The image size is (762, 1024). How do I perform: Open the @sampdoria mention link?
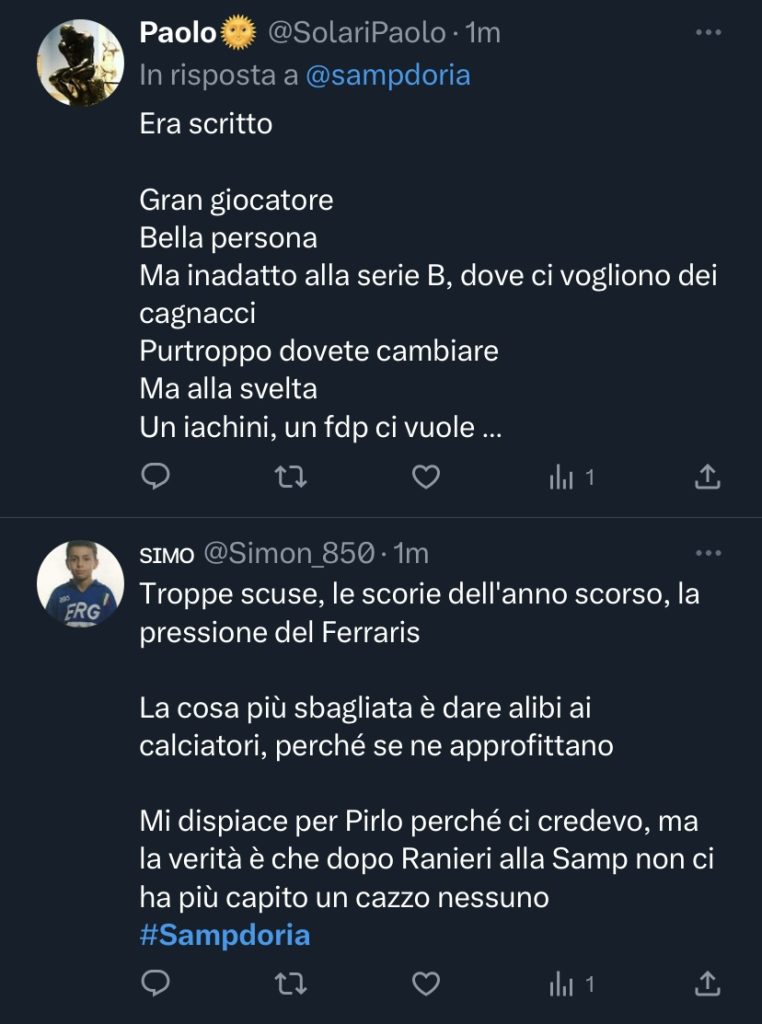[x=388, y=76]
